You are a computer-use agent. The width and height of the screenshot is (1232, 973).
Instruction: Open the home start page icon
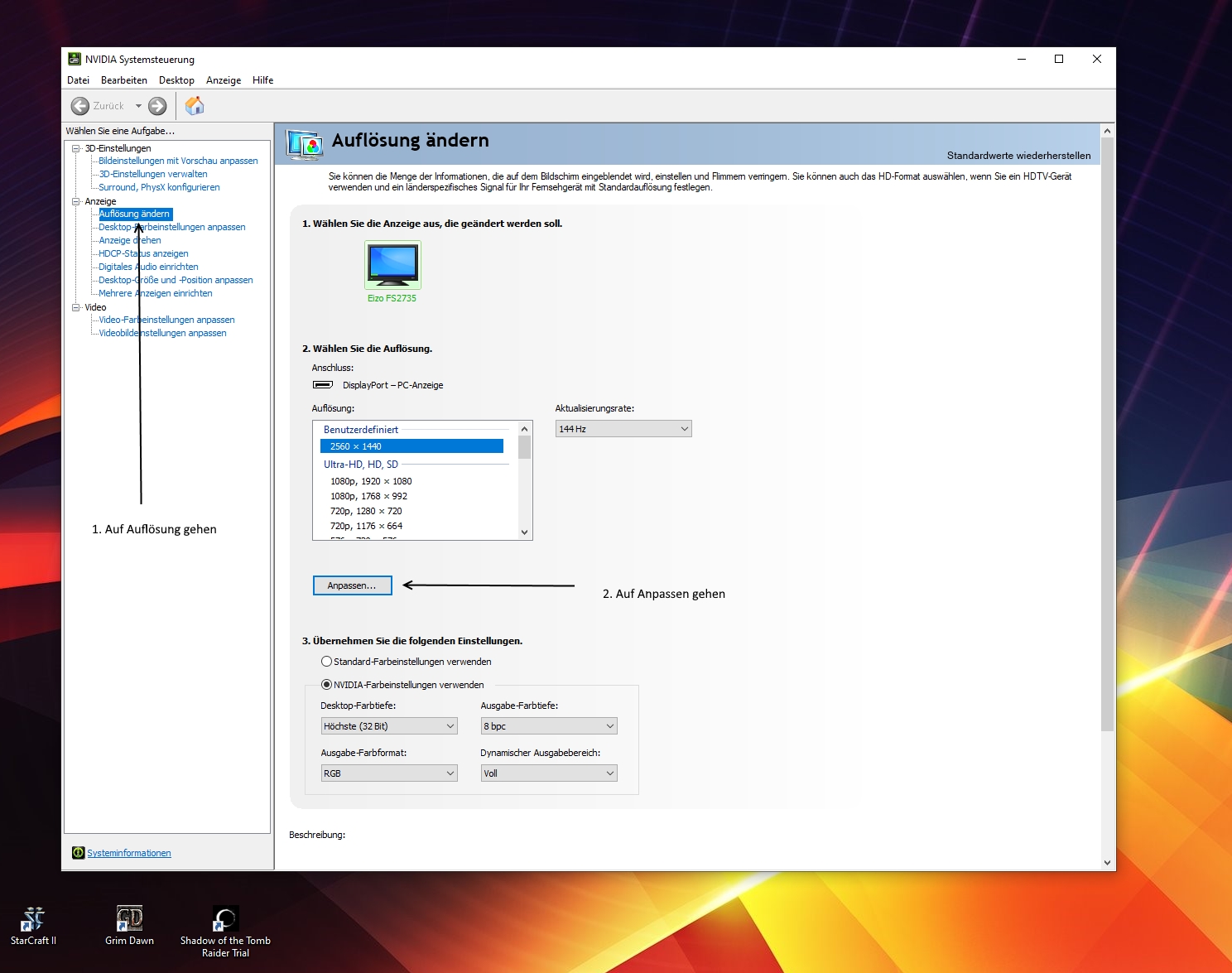click(195, 105)
